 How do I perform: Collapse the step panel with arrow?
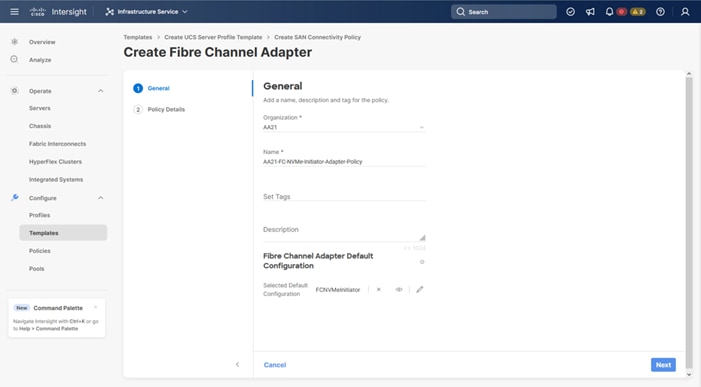pos(237,365)
